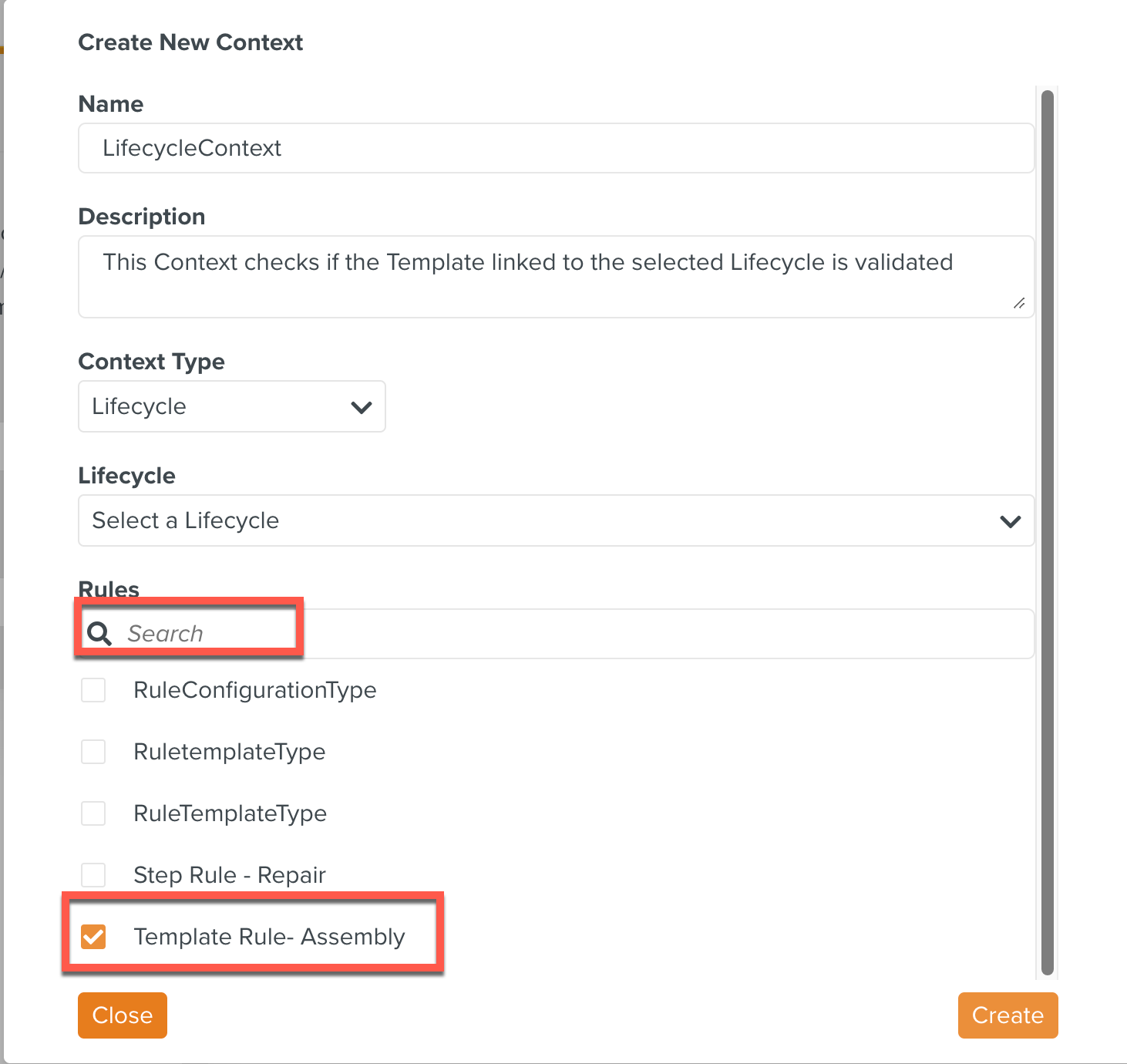This screenshot has width=1127, height=1064.
Task: Select the Step Rule - Repair checkbox
Action: 93,875
